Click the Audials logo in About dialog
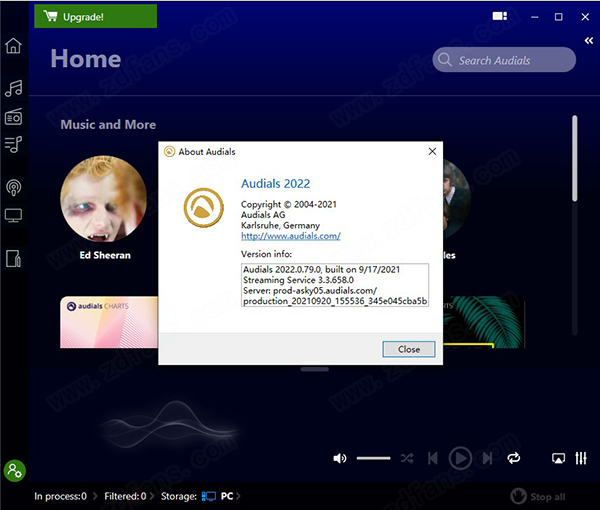600x510 pixels. point(204,208)
